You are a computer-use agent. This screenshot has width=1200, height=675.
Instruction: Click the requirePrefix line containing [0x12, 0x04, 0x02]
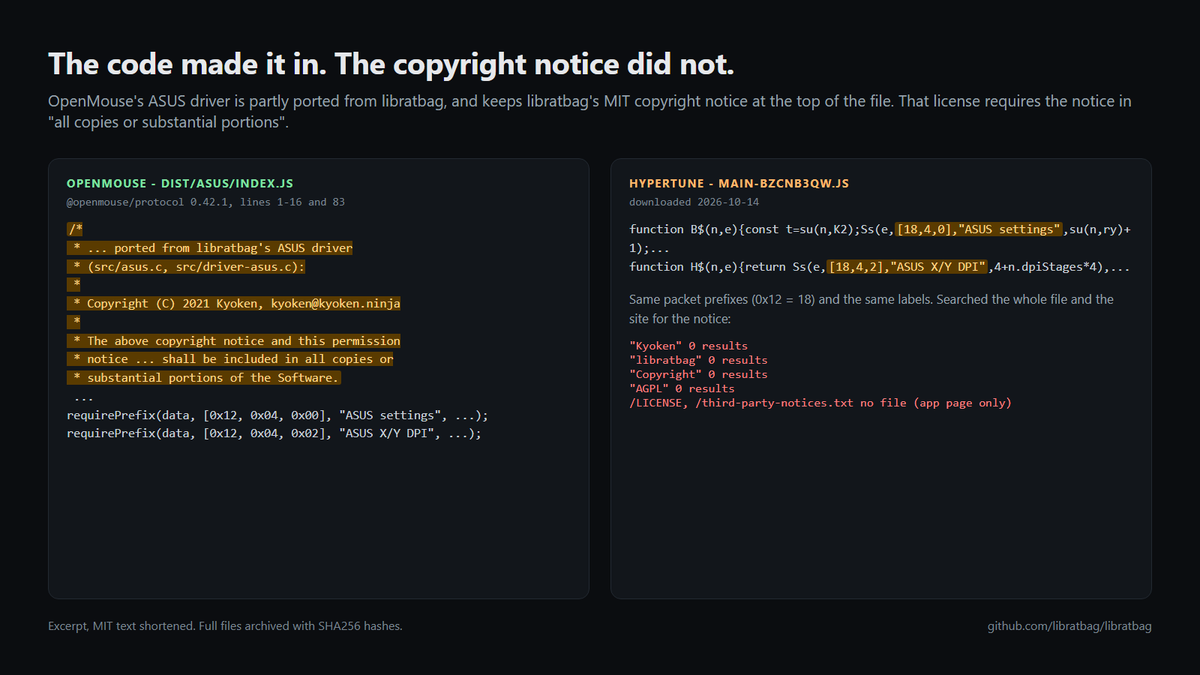tap(274, 434)
